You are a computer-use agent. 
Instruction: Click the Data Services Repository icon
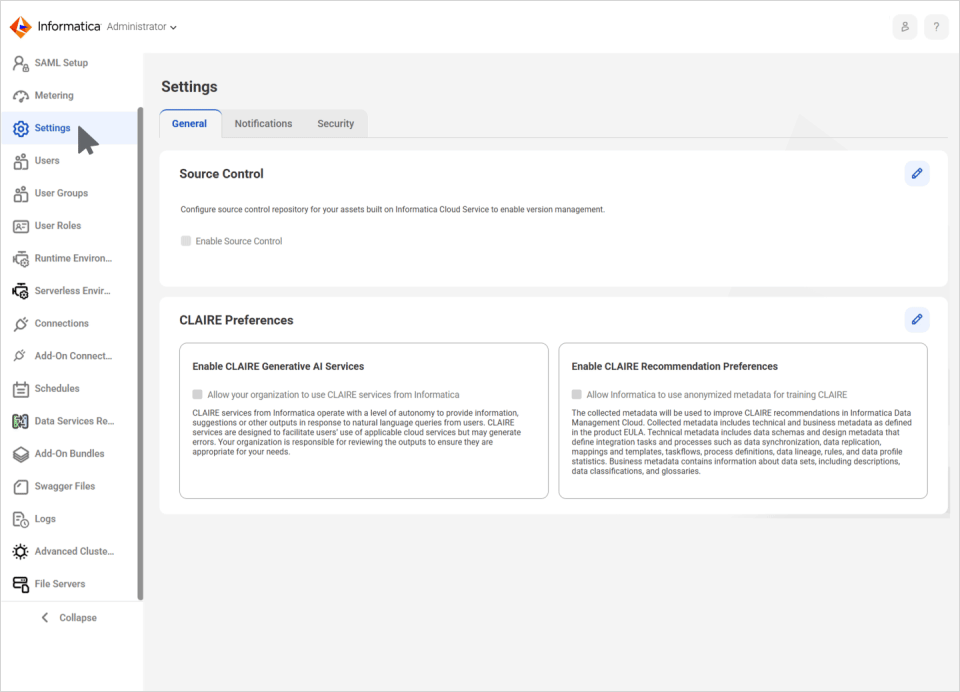pyautogui.click(x=21, y=421)
